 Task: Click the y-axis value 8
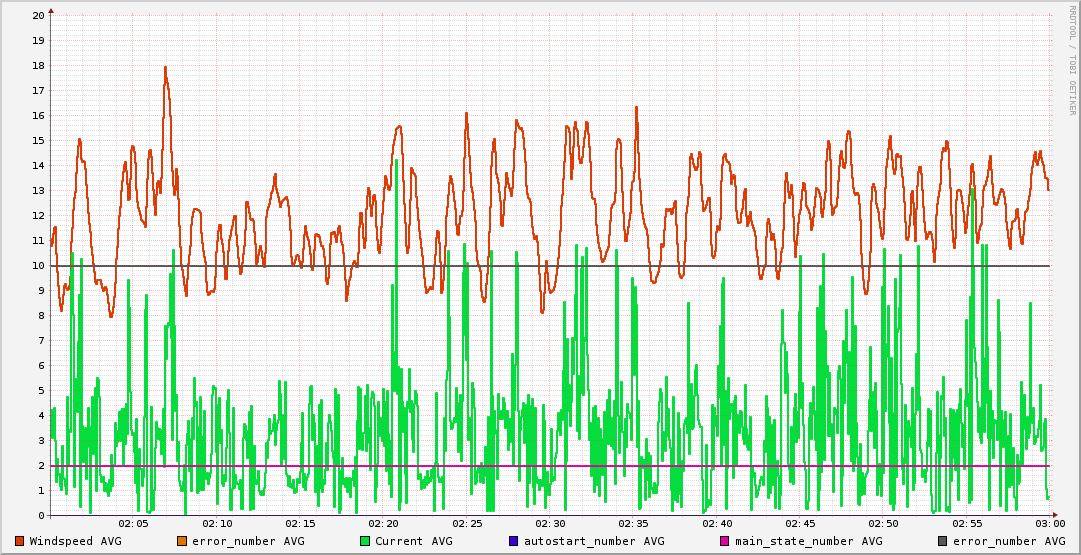click(x=41, y=316)
